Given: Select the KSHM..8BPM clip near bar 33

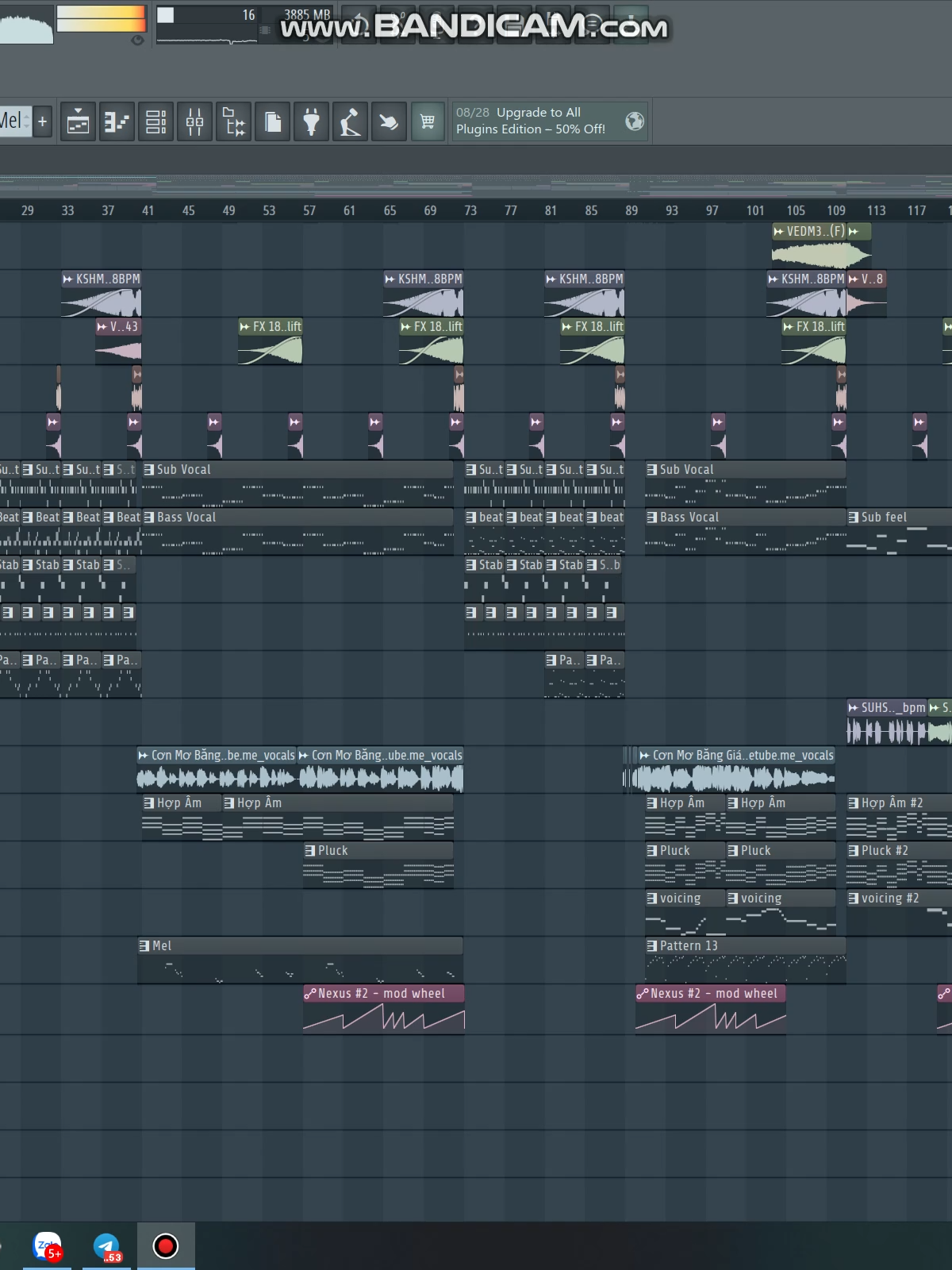Looking at the screenshot, I should (x=101, y=294).
